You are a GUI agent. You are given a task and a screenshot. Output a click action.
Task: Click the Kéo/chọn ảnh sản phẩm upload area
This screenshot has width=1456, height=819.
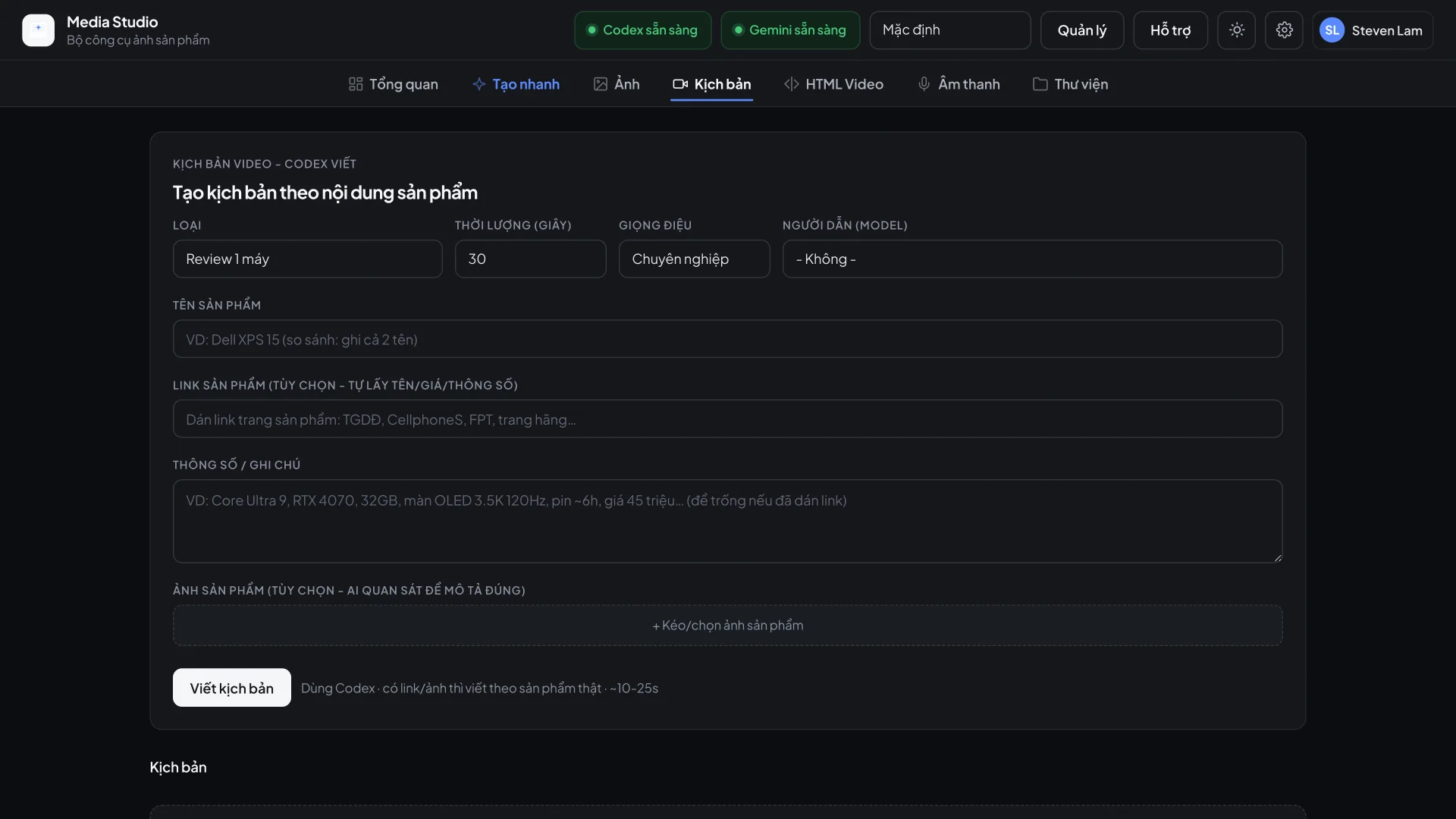pos(728,626)
